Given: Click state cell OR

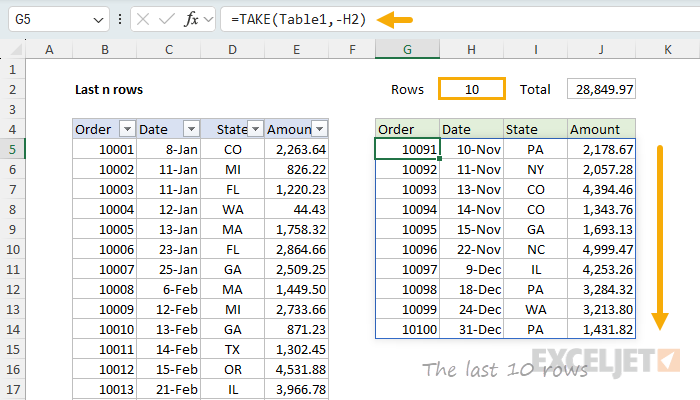Looking at the screenshot, I should [x=233, y=370].
